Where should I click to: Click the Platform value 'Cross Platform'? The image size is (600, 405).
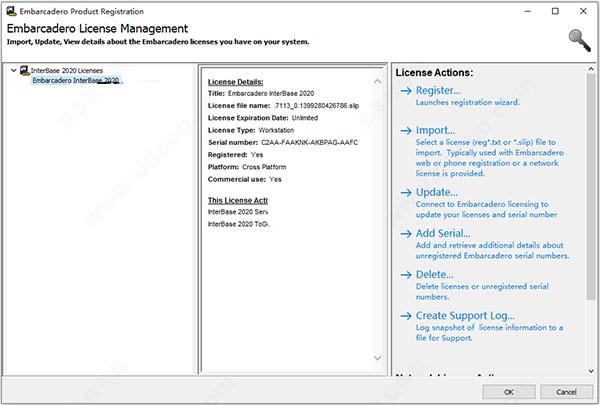pyautogui.click(x=264, y=167)
